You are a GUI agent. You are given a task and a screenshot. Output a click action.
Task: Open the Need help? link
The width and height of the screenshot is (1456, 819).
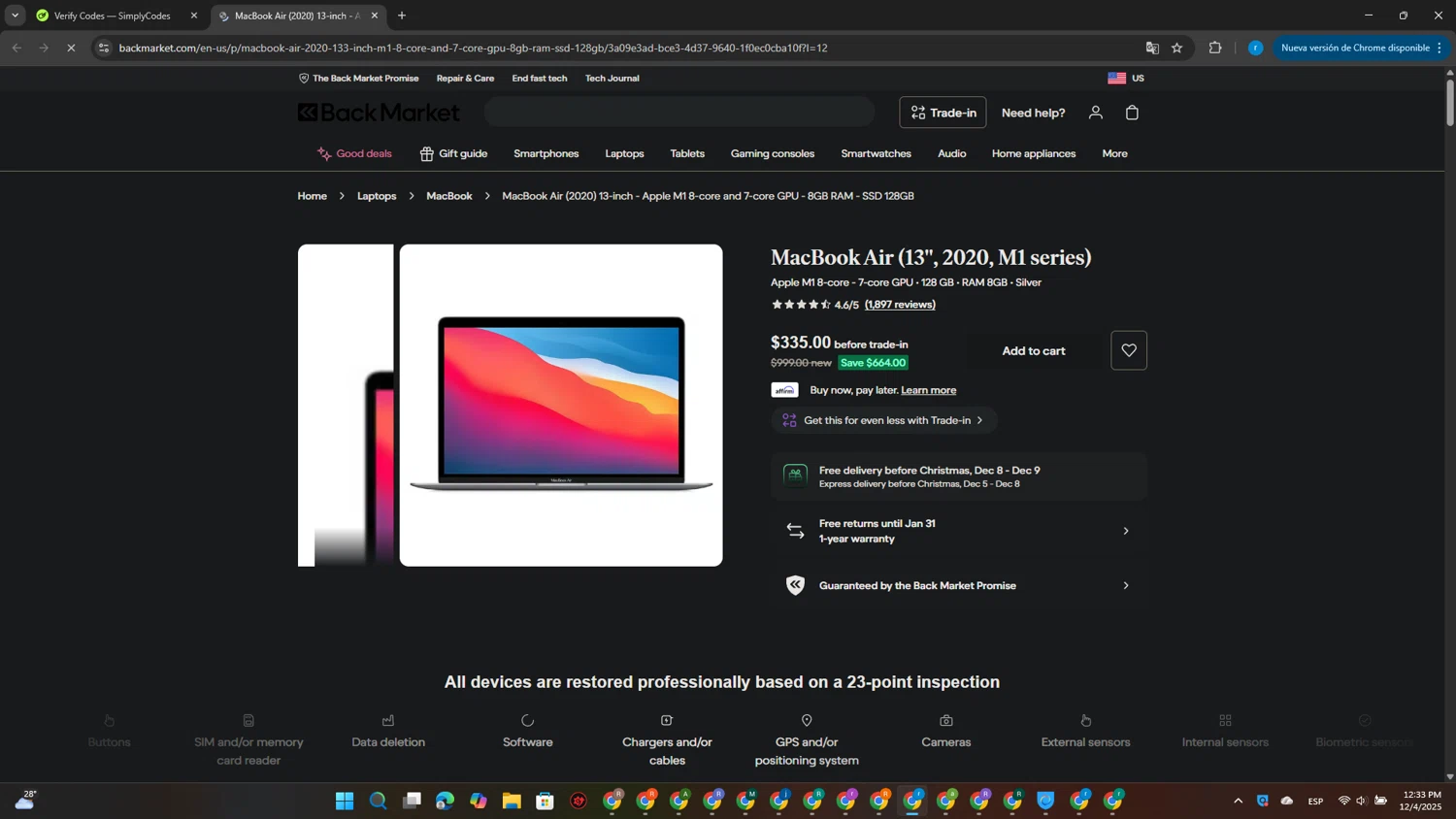pos(1033,113)
